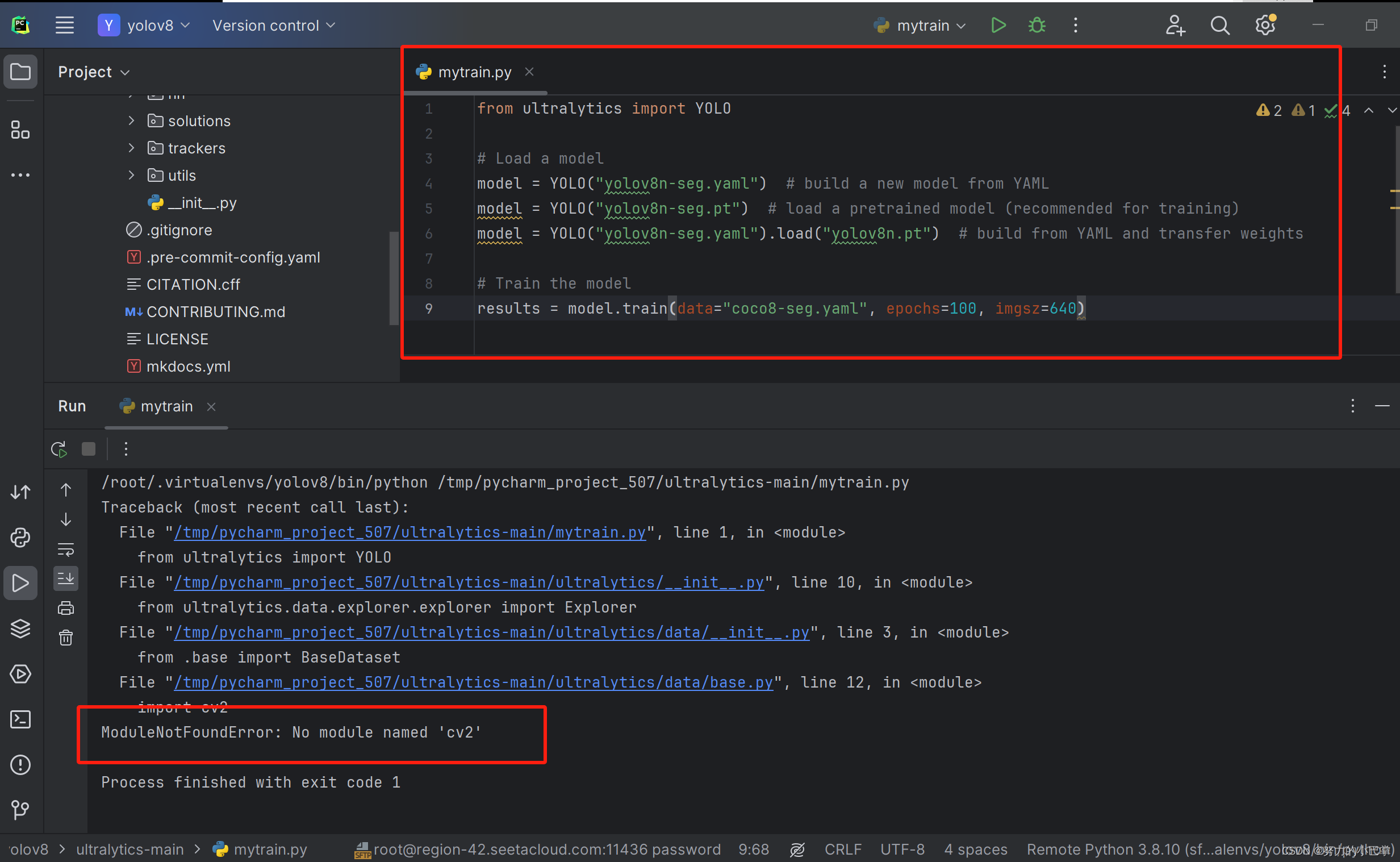Viewport: 1400px width, 862px height.
Task: Close the mytrain run tab
Action: click(211, 406)
